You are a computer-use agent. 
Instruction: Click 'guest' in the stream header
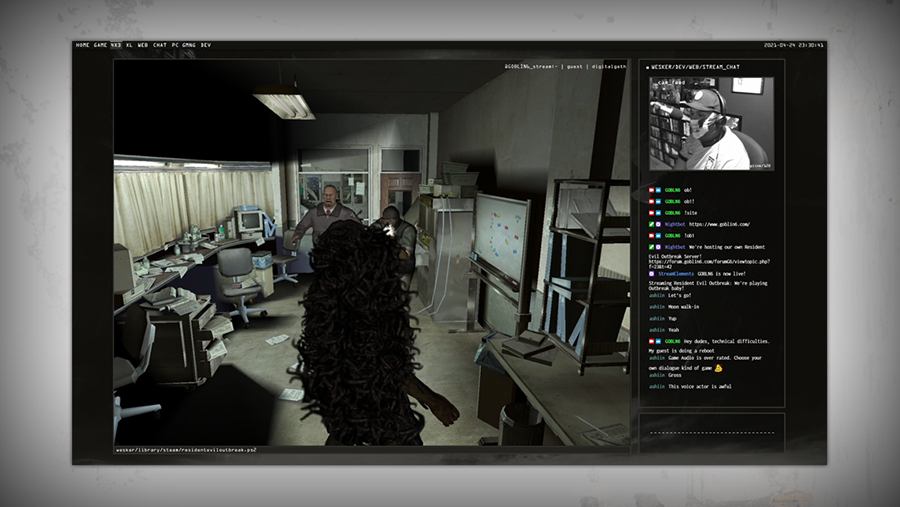coord(575,67)
